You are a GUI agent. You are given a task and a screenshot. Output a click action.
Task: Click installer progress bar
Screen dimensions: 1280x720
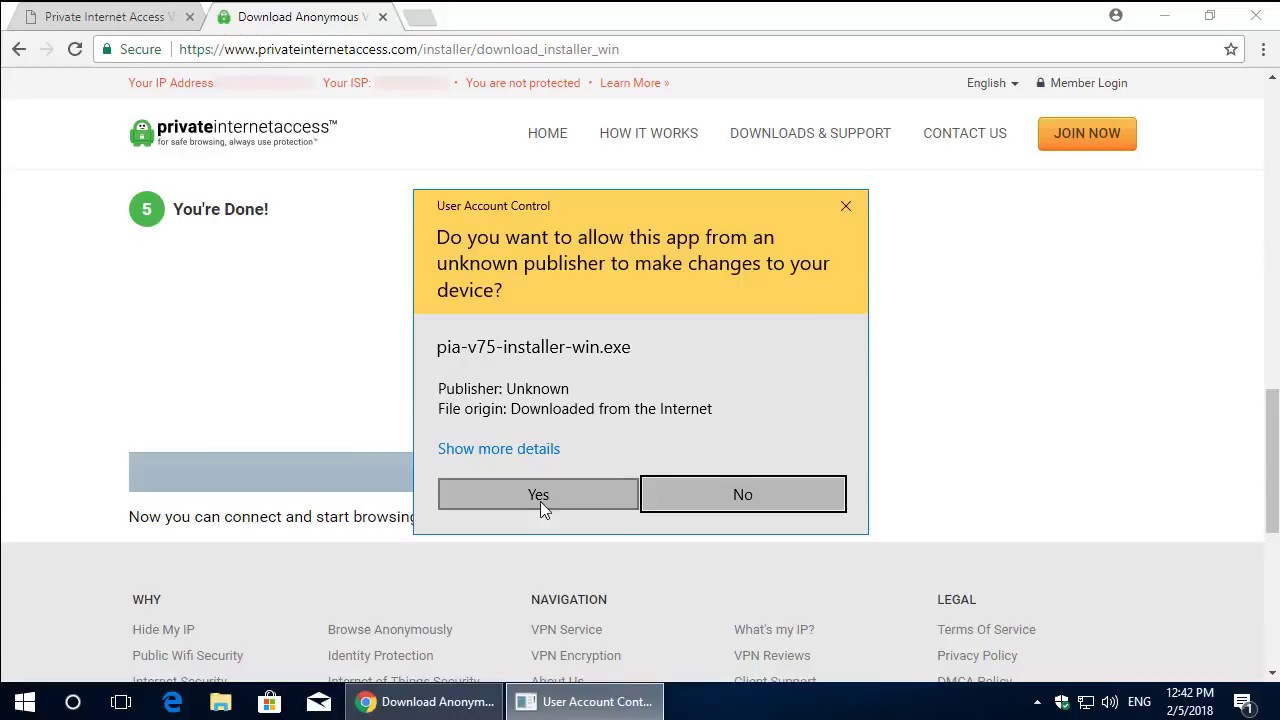271,472
